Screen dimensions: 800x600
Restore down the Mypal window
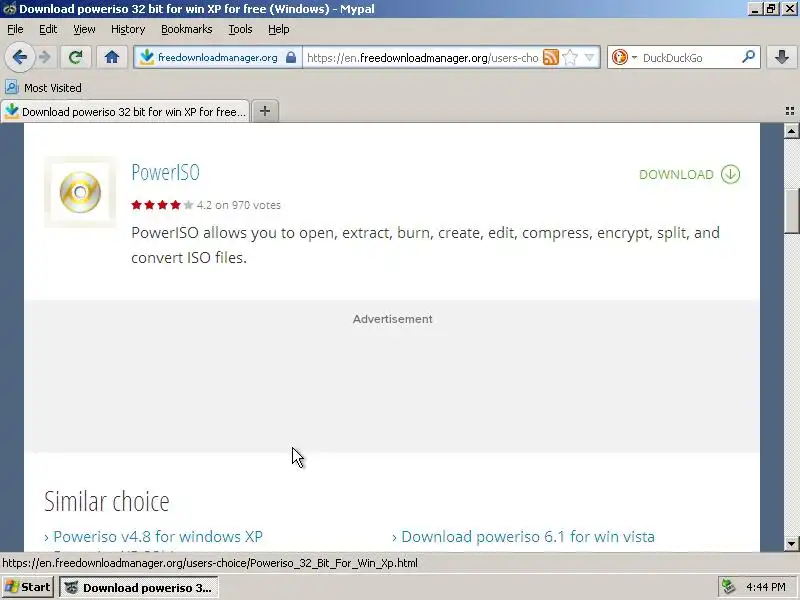click(x=771, y=9)
